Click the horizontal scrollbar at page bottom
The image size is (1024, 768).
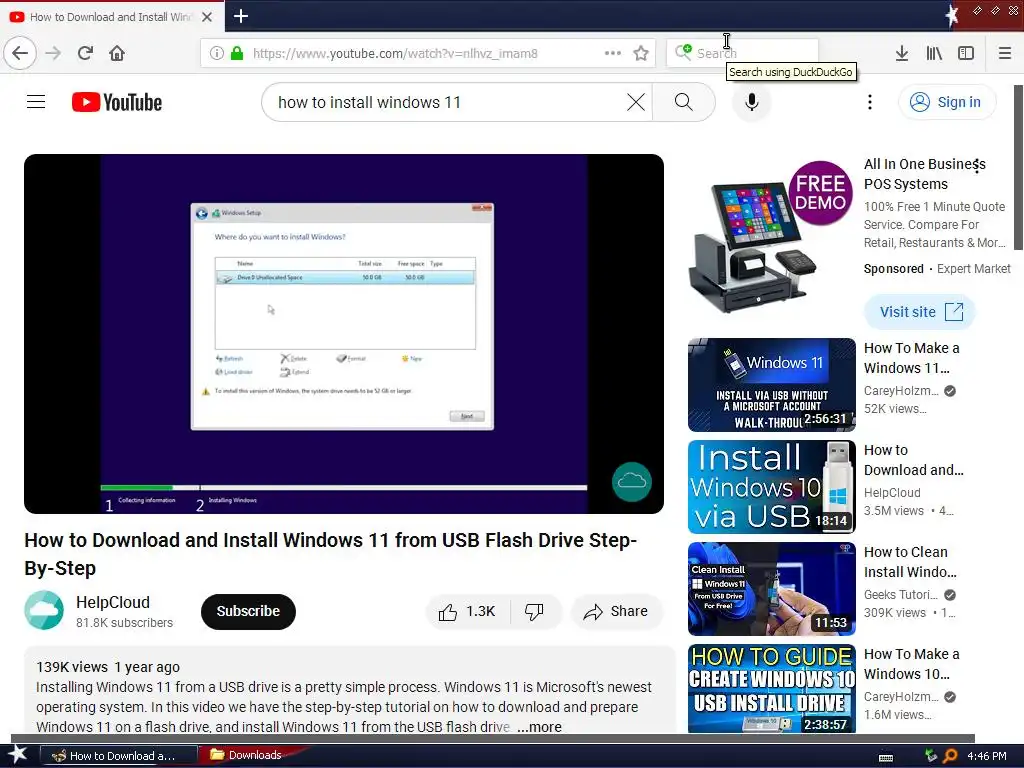[x=492, y=739]
